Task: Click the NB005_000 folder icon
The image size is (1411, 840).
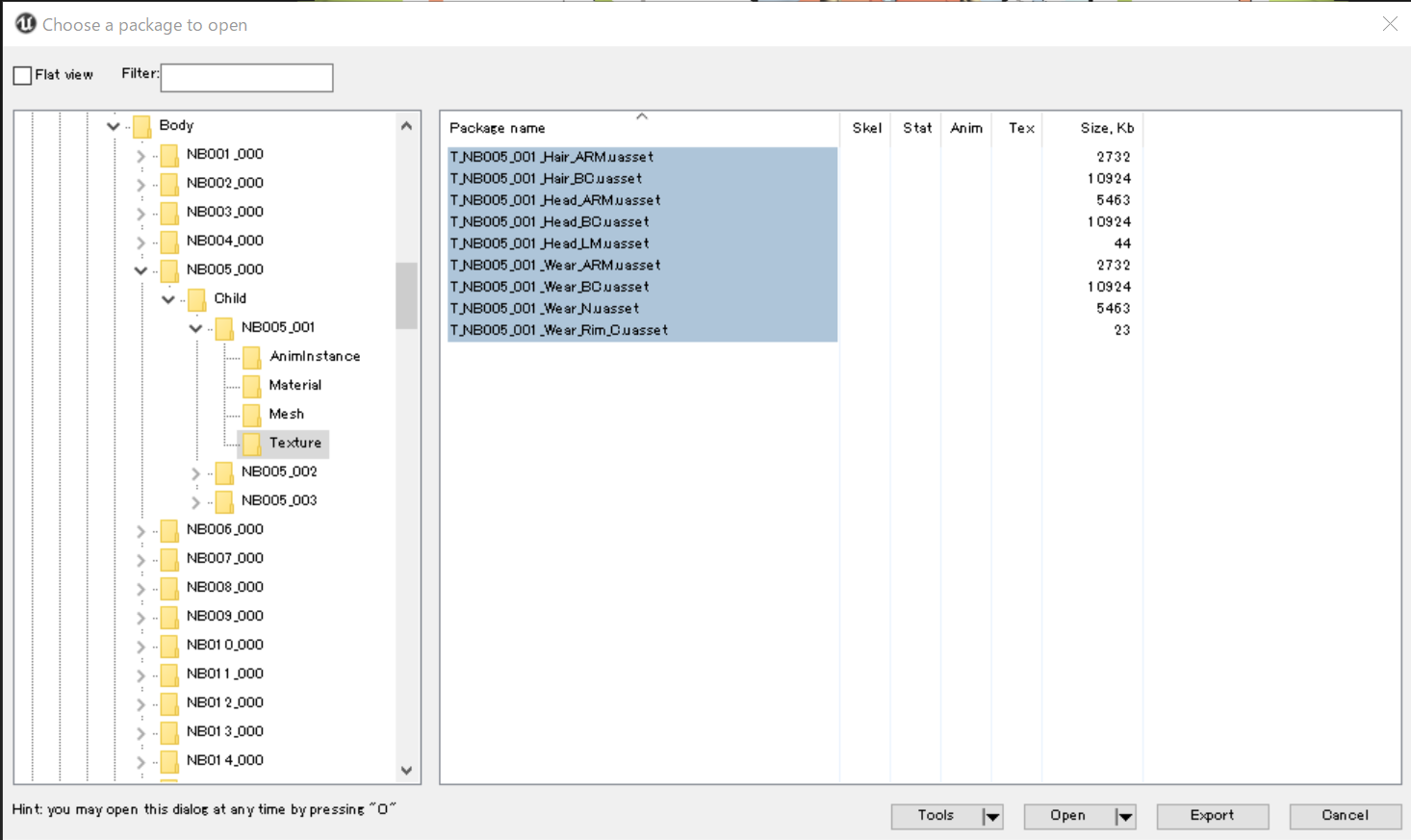Action: (169, 270)
